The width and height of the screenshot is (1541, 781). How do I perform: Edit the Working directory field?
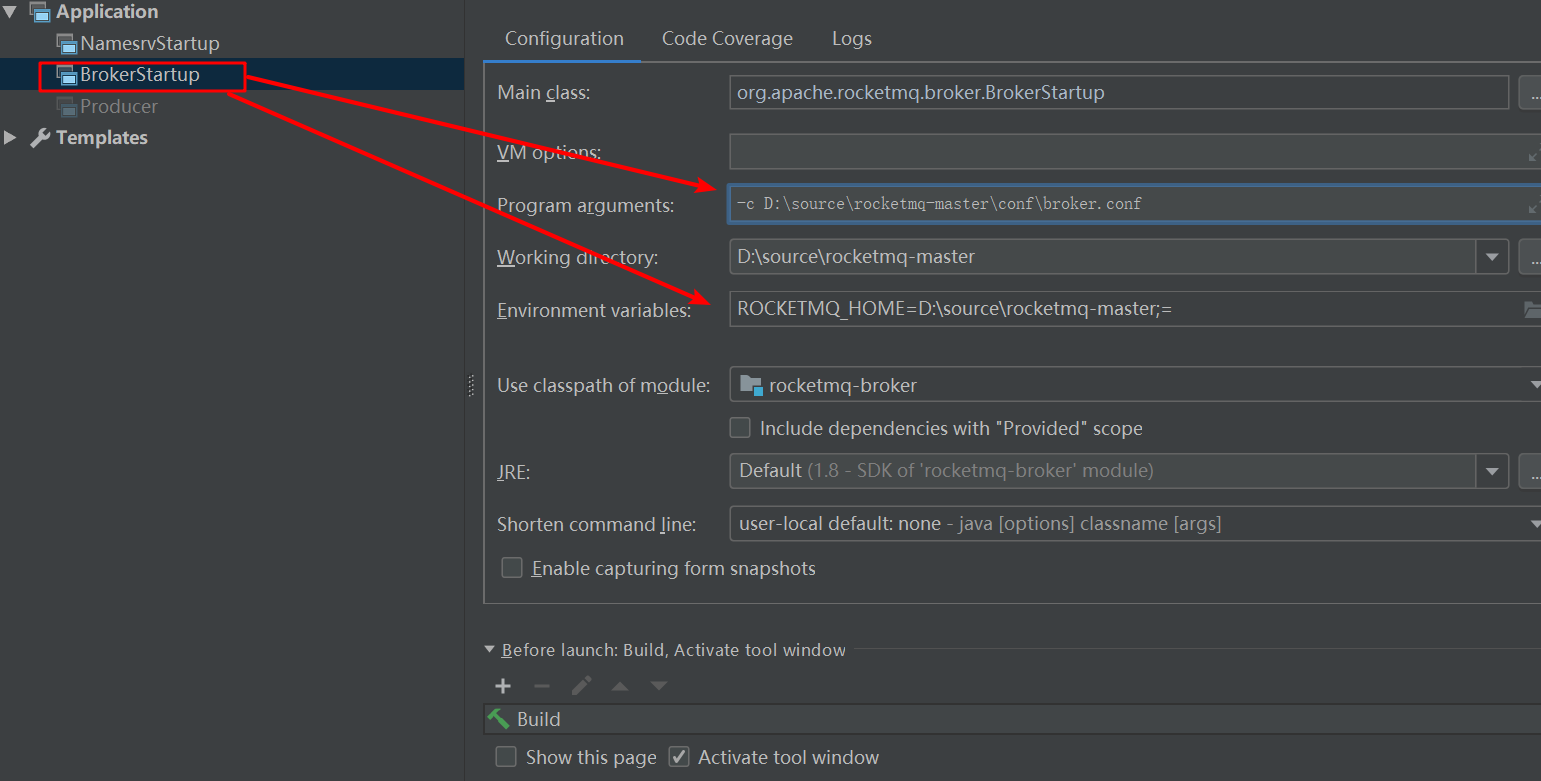pyautogui.click(x=1103, y=256)
